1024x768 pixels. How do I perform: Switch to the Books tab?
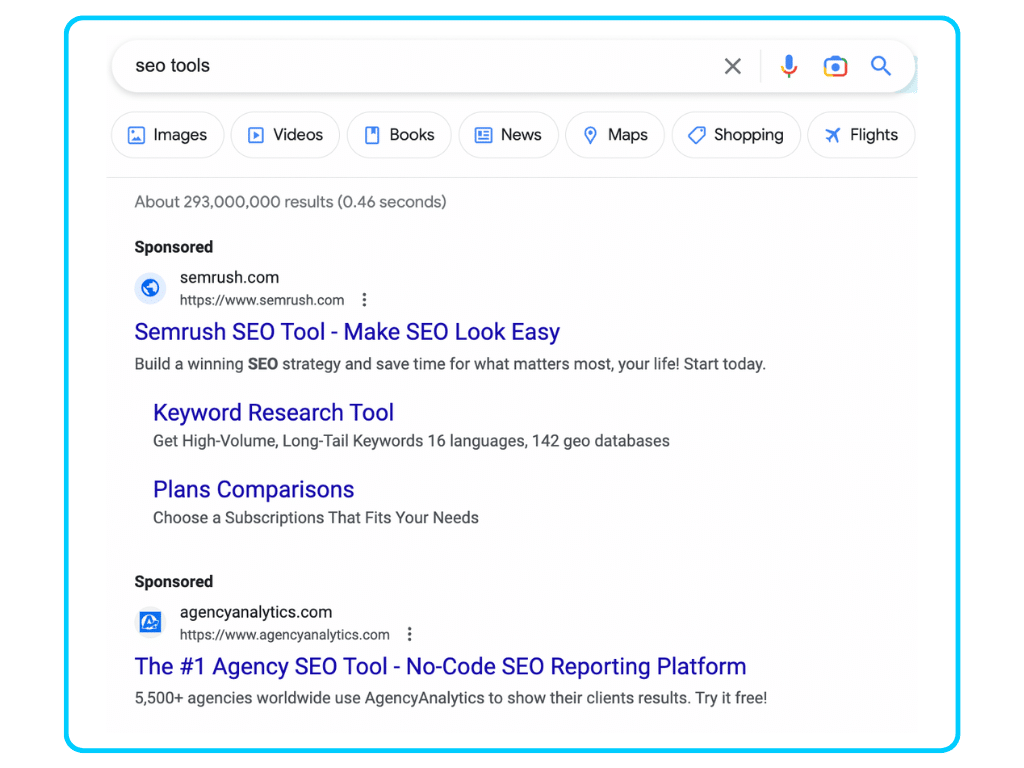click(400, 134)
